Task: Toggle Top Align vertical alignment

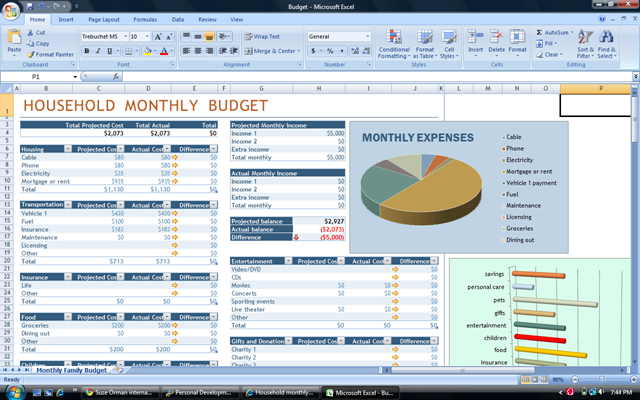Action: pos(186,37)
